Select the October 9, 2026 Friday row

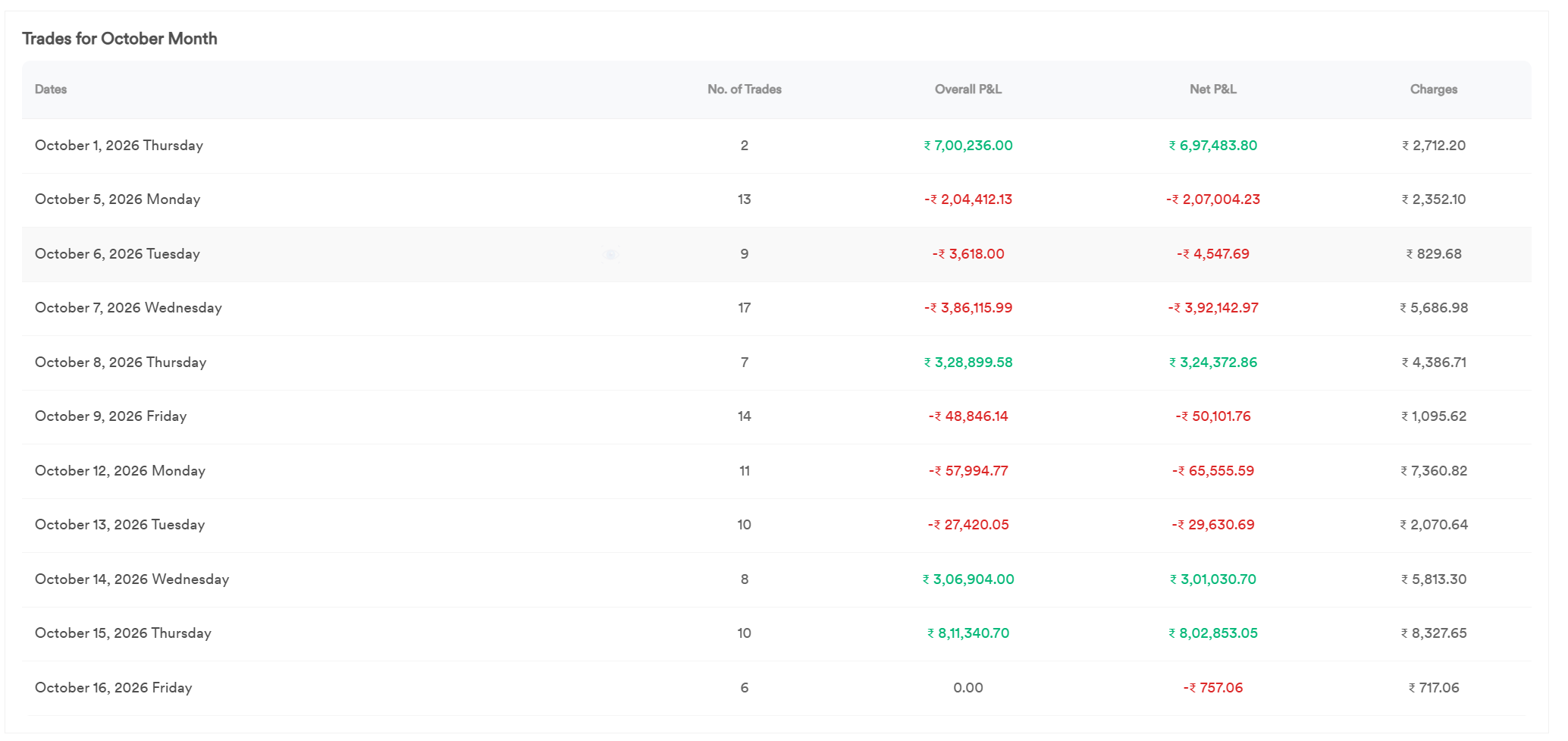[x=776, y=416]
